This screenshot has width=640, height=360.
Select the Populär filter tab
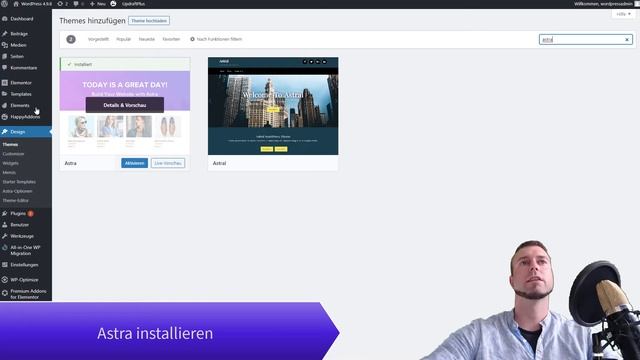pos(123,39)
